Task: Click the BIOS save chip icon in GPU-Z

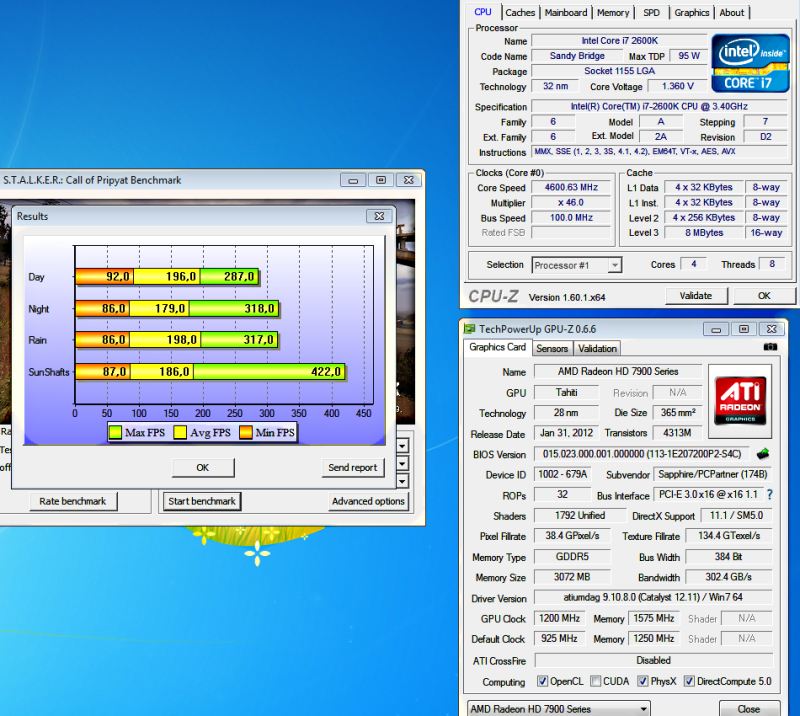Action: (763, 453)
